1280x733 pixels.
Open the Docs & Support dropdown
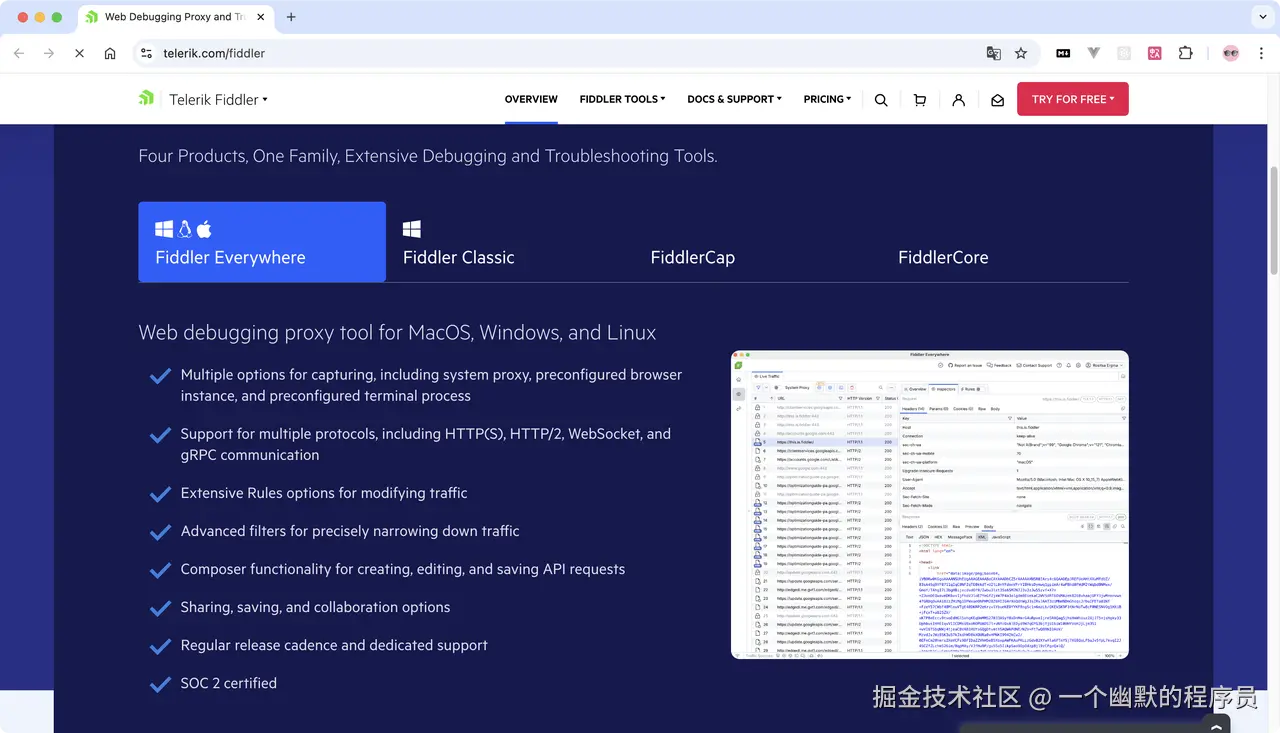pyautogui.click(x=734, y=99)
